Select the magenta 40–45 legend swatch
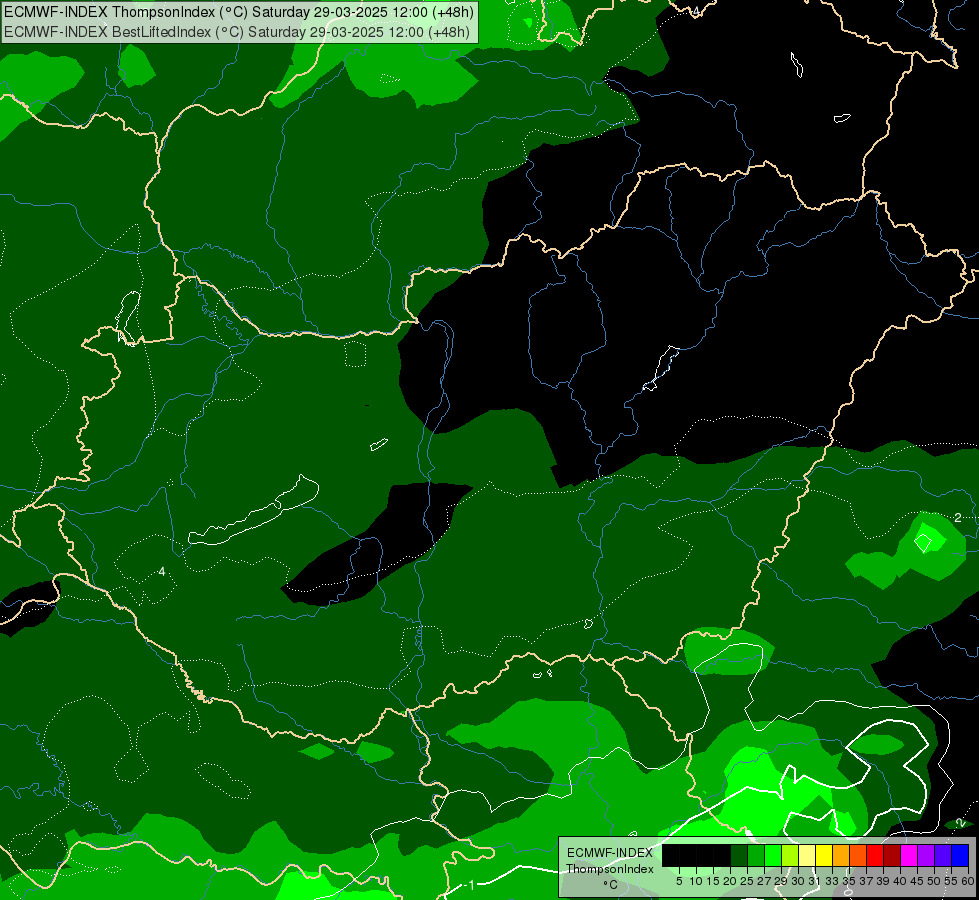The width and height of the screenshot is (979, 900). [x=909, y=855]
